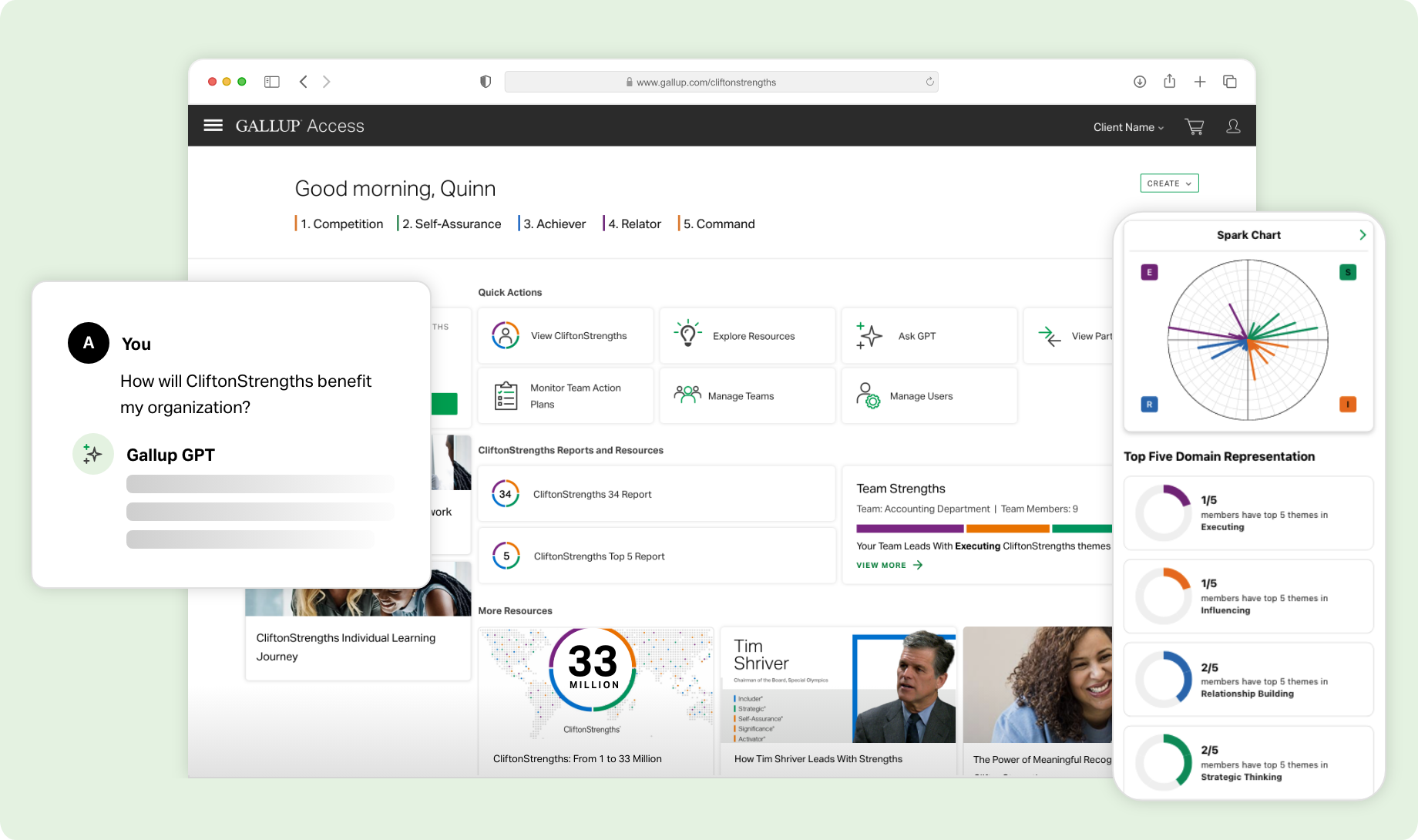The width and height of the screenshot is (1418, 840).
Task: Click the Gallup GPT sparkle avatar
Action: point(93,454)
